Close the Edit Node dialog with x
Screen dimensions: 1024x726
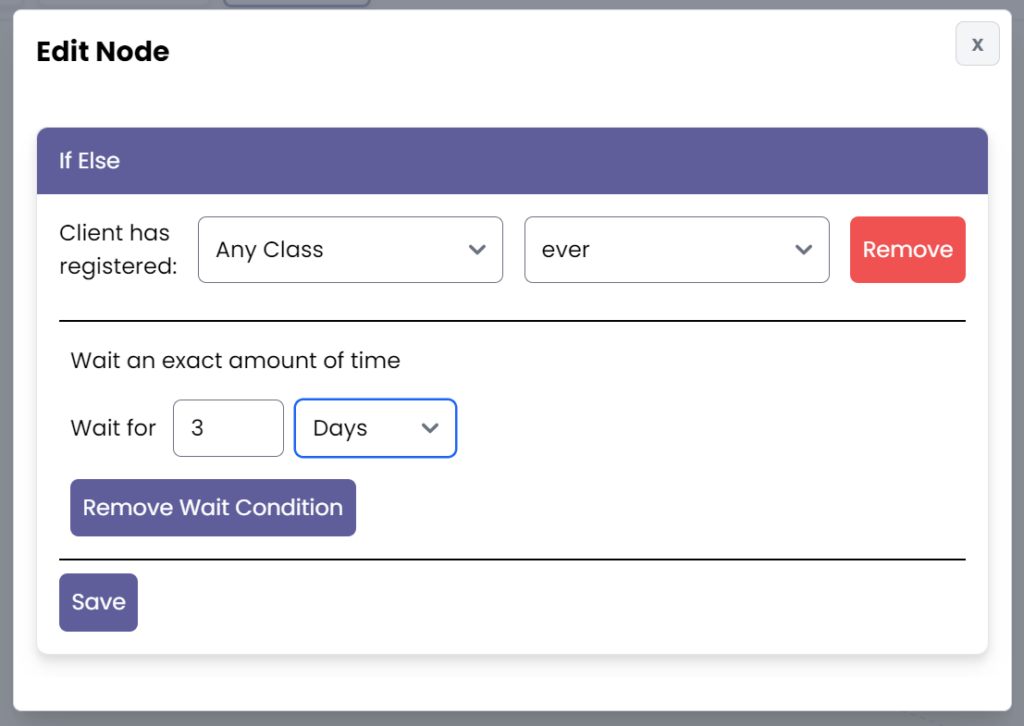pos(977,44)
